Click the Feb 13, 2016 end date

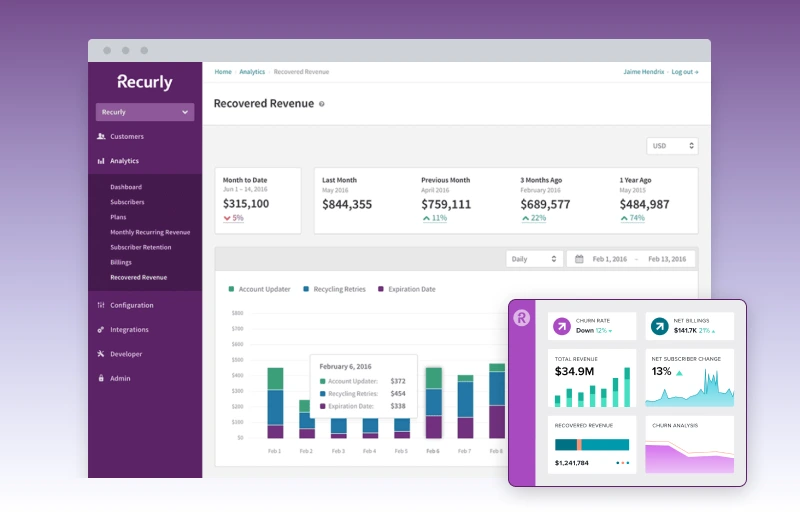click(667, 259)
